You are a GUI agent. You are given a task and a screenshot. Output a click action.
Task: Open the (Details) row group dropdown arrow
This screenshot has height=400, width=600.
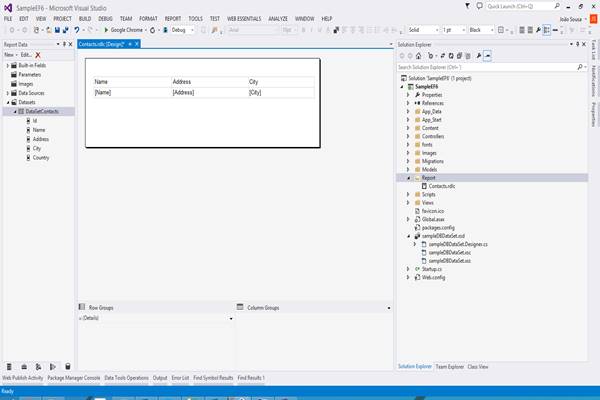(x=231, y=318)
